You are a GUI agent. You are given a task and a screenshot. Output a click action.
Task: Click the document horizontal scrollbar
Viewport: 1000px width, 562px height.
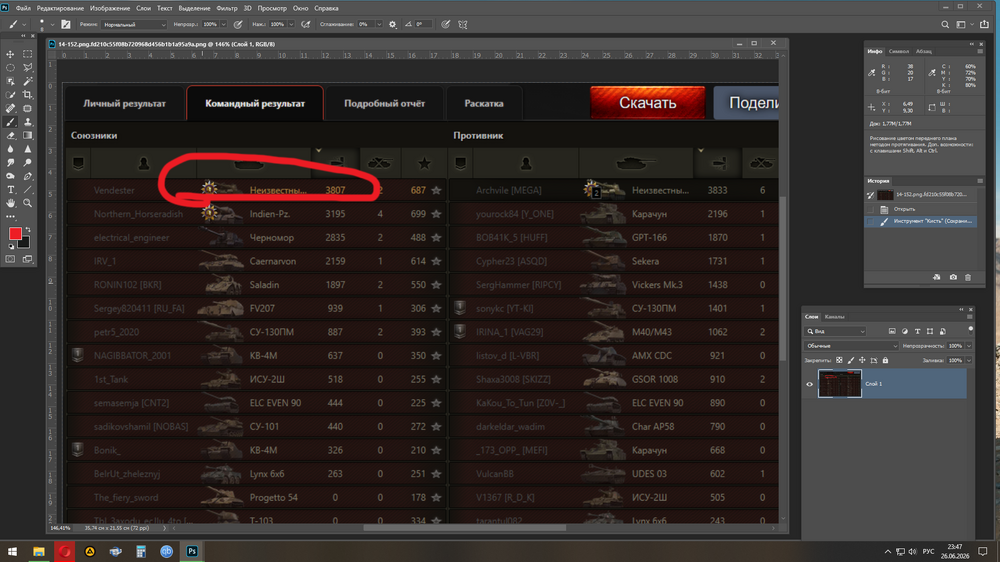(x=464, y=528)
